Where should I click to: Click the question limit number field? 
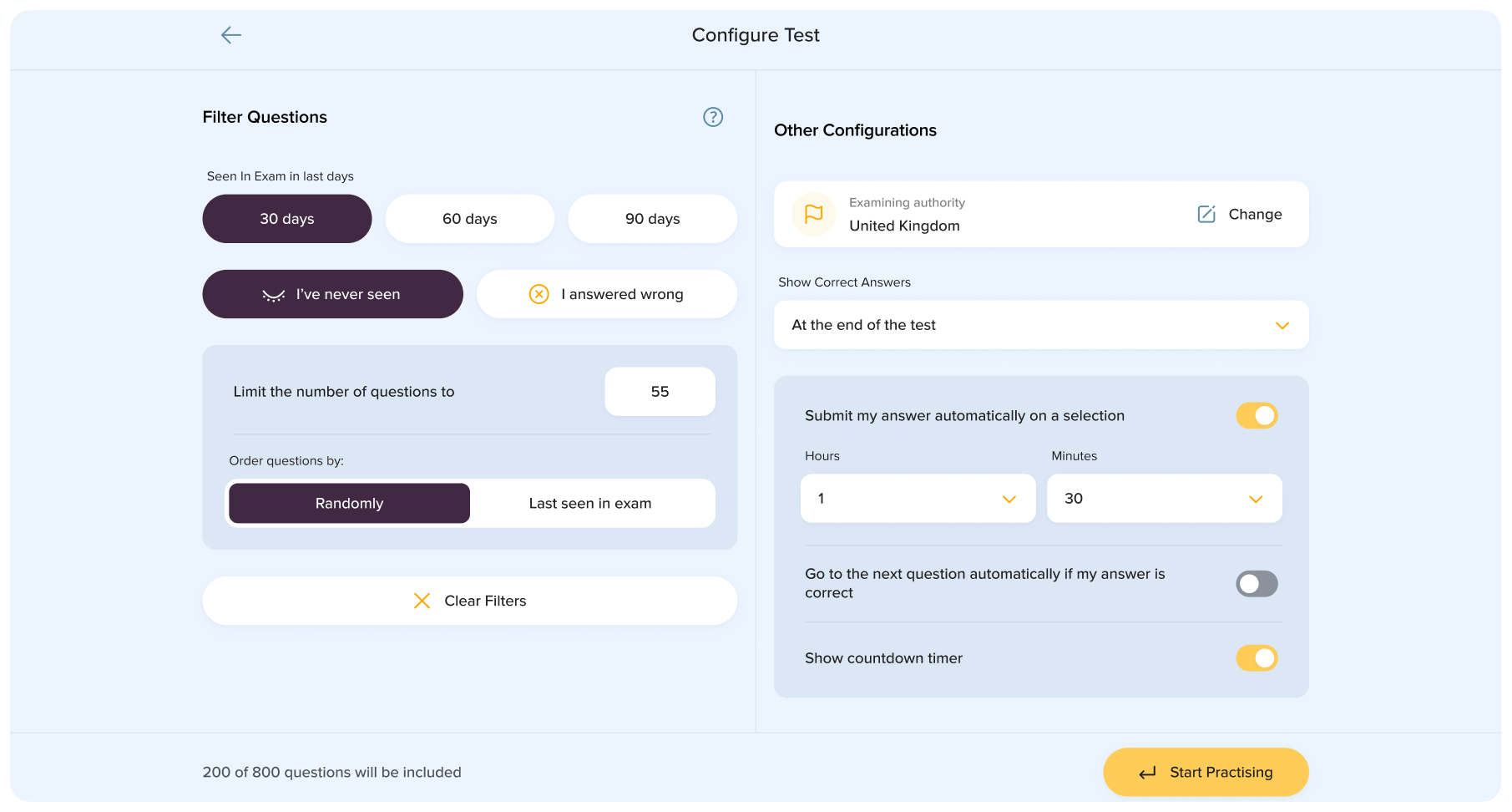[660, 392]
